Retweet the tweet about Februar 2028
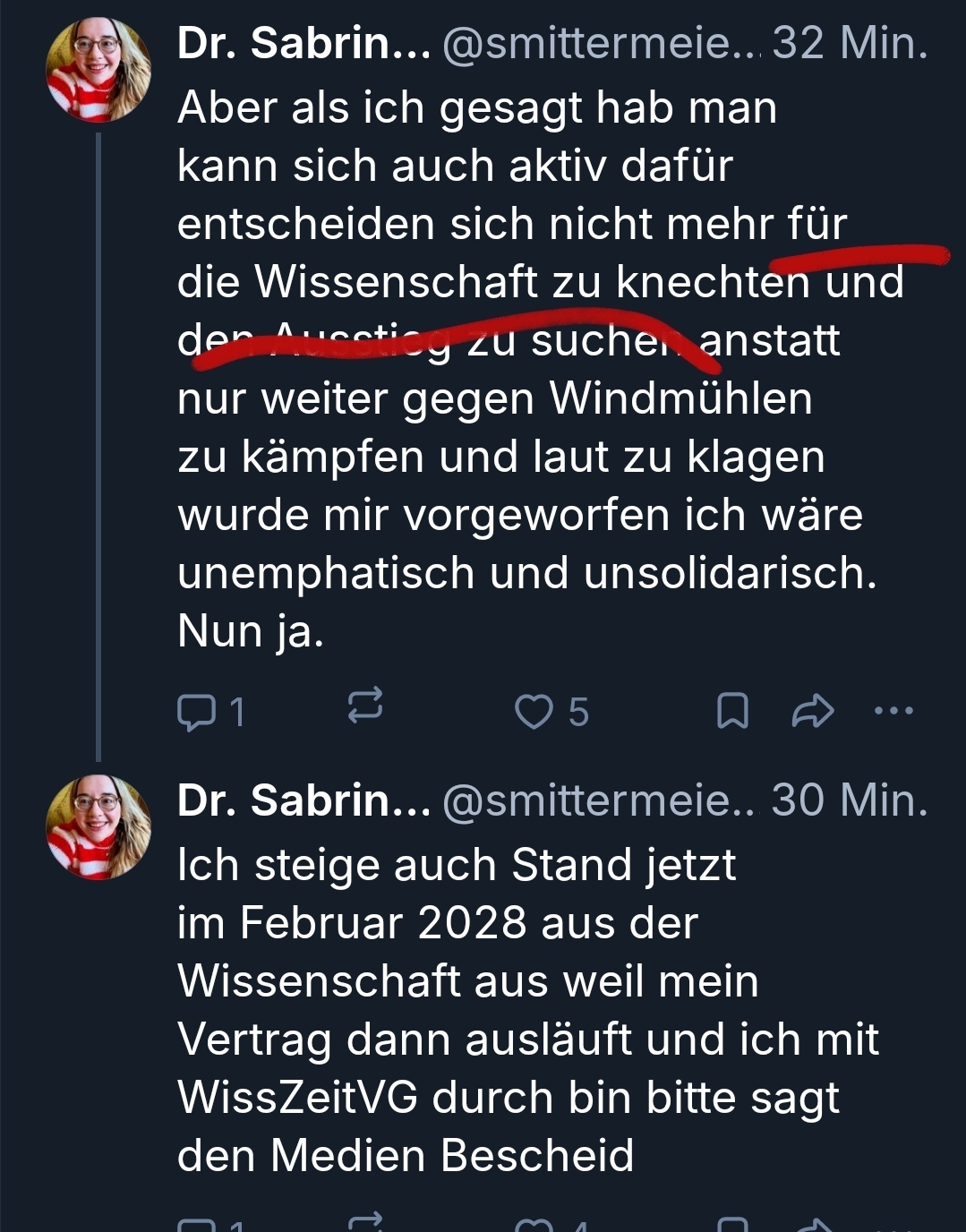The height and width of the screenshot is (1232, 966). [x=364, y=1223]
